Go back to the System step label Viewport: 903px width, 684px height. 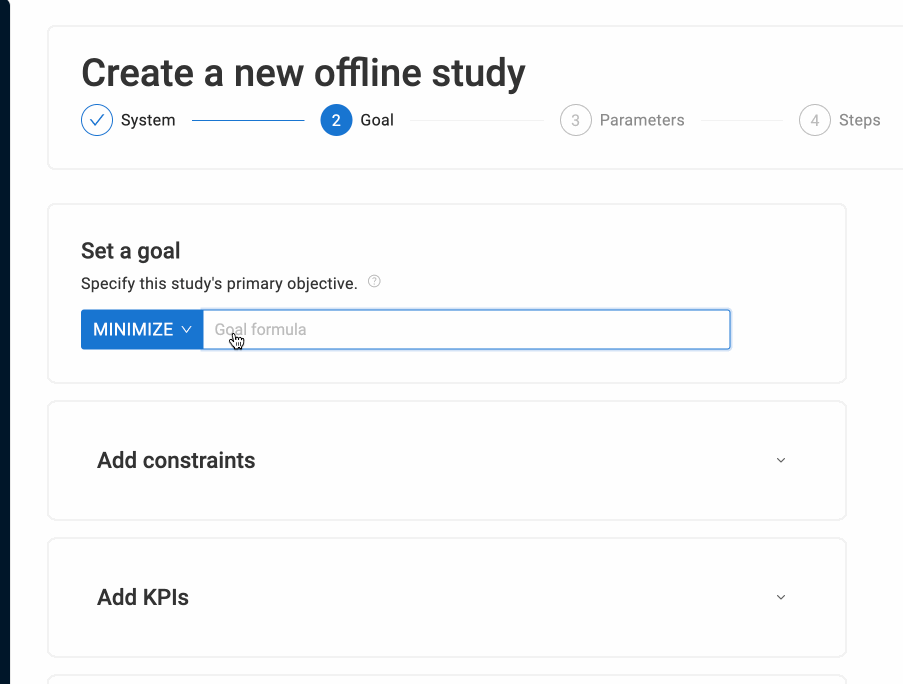point(148,120)
